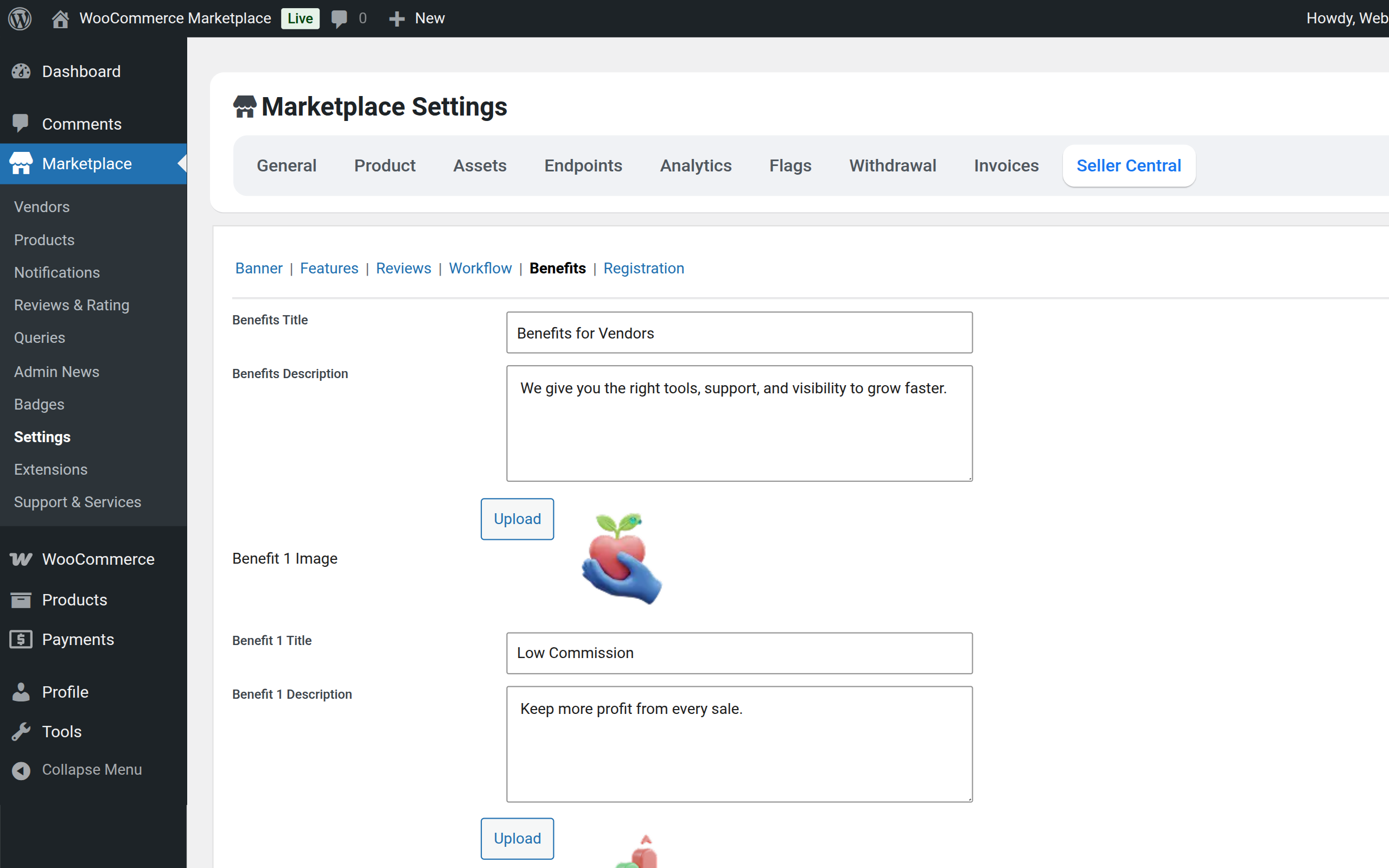
Task: Switch to the Withdrawal tab
Action: point(893,166)
